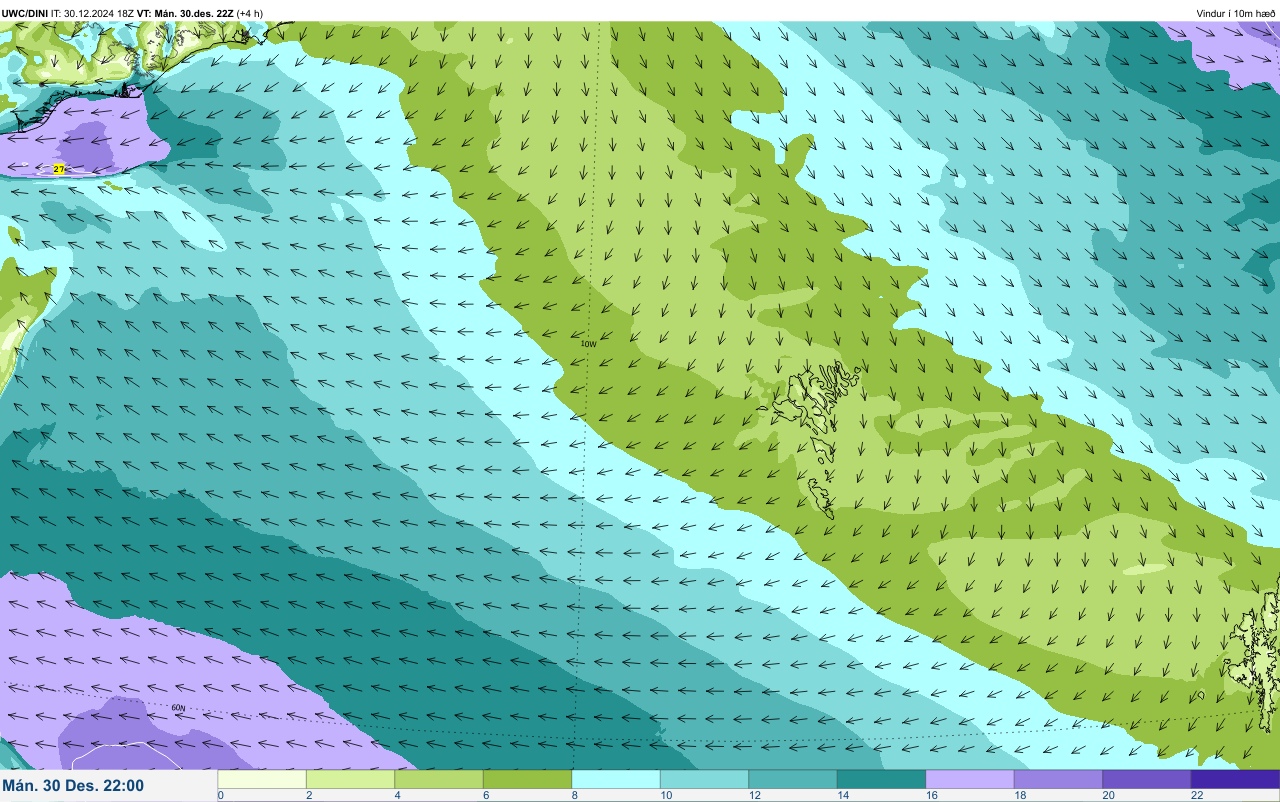The image size is (1280, 802).
Task: Select the darkest purple swatch above 22 m/s
Action: 1235,779
